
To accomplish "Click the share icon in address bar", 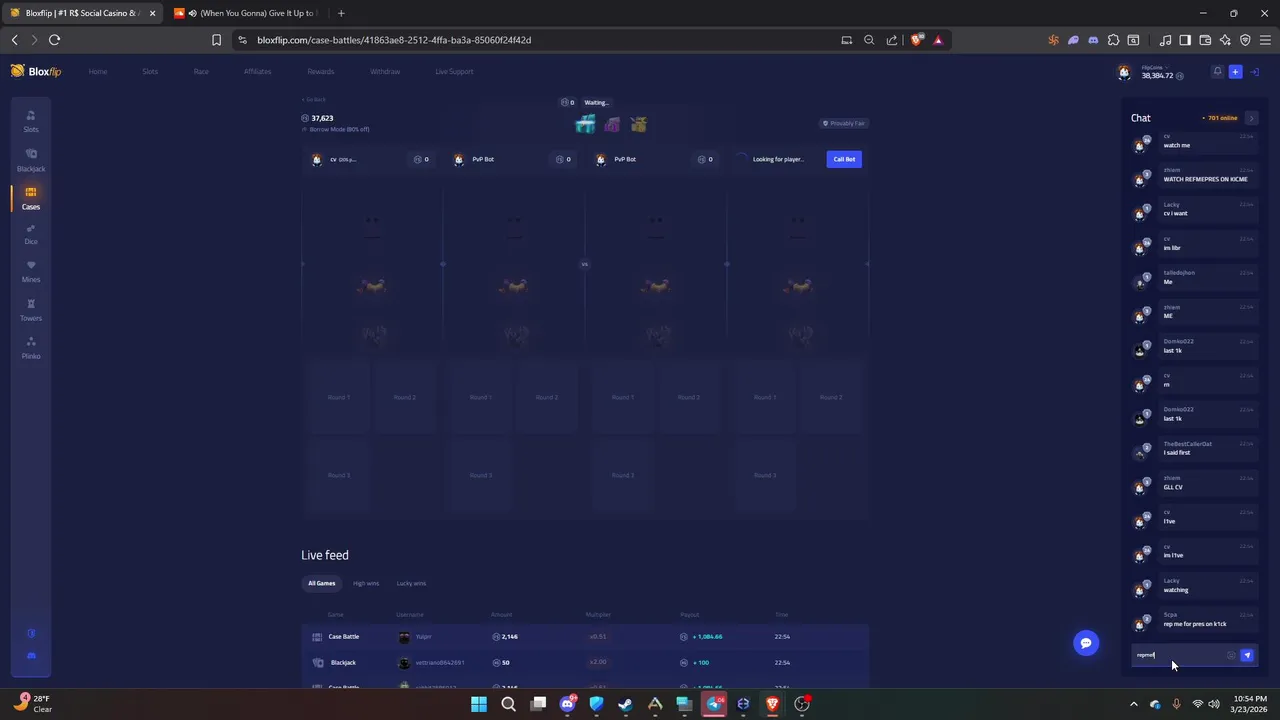I will tap(891, 40).
